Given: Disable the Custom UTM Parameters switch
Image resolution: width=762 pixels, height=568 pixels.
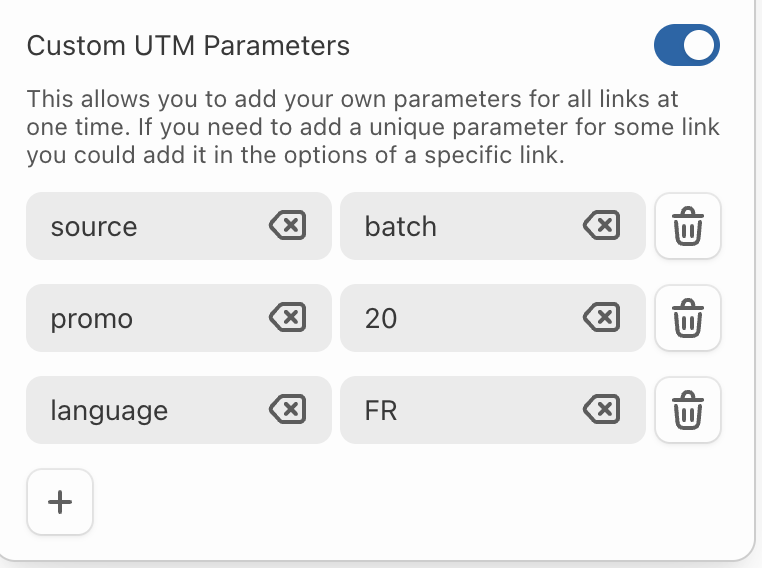Looking at the screenshot, I should (x=686, y=46).
